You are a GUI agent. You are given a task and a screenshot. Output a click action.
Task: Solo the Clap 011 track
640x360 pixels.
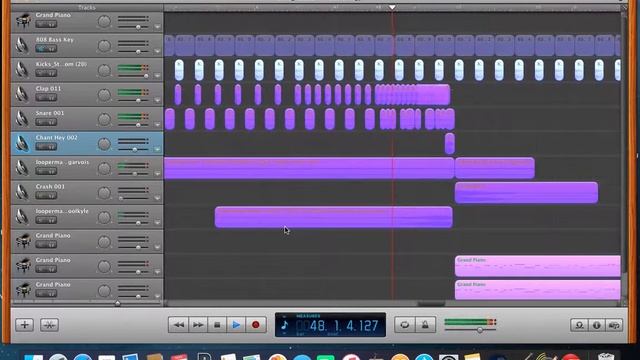(x=51, y=98)
